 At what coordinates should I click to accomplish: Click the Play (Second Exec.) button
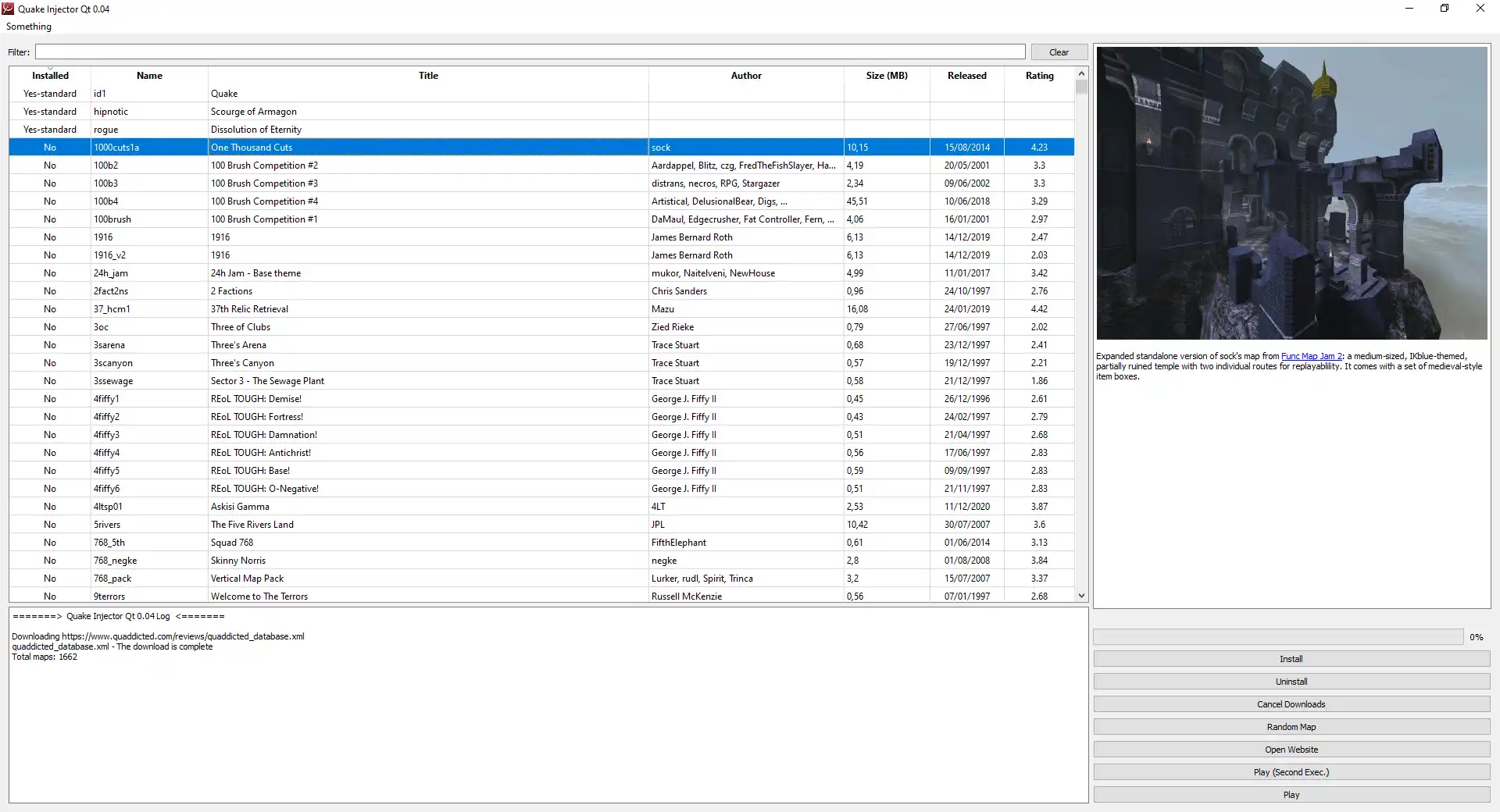1291,772
